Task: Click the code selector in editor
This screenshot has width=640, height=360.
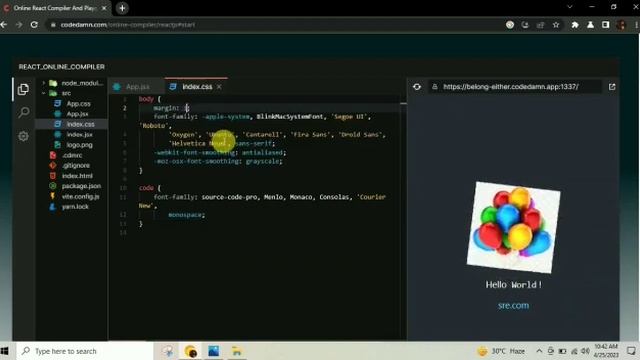Action: click(146, 188)
